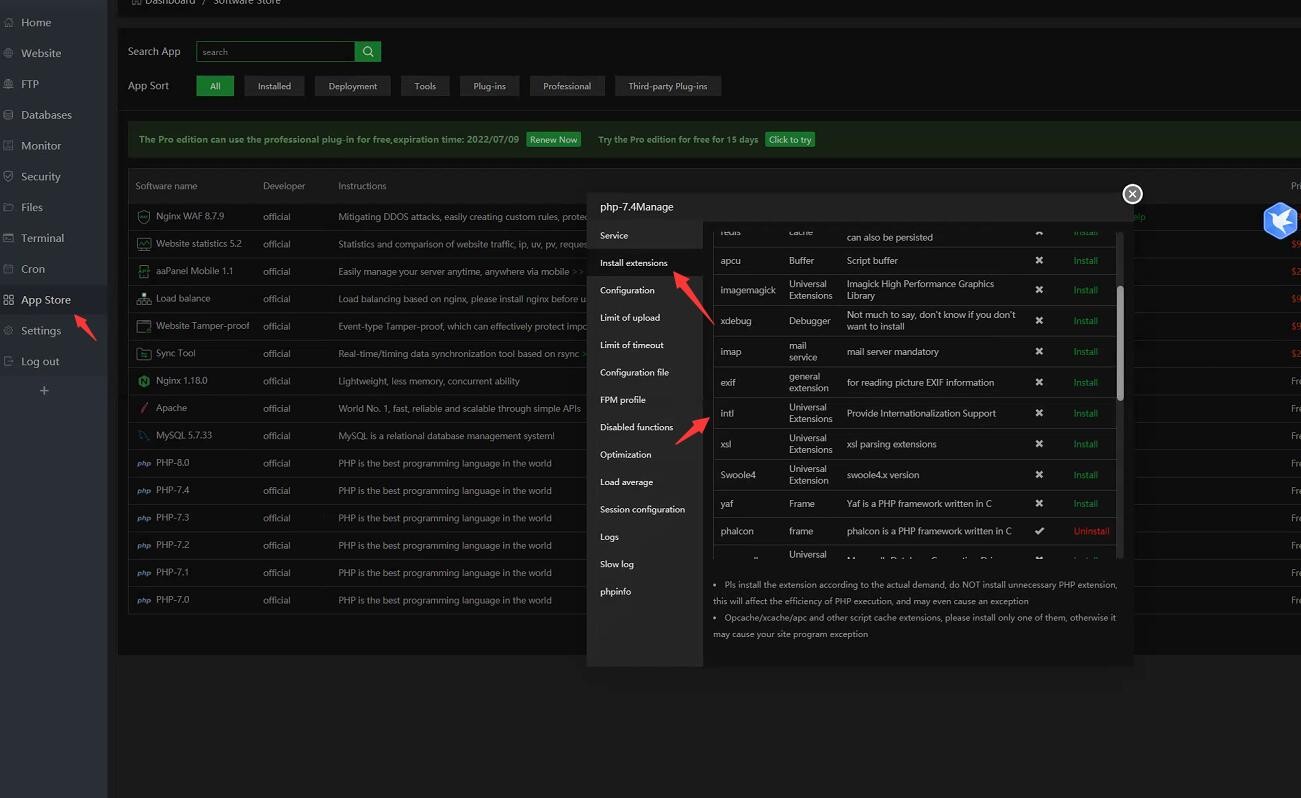The height and width of the screenshot is (798, 1301).
Task: Select the Installed app sort filter
Action: pyautogui.click(x=274, y=86)
